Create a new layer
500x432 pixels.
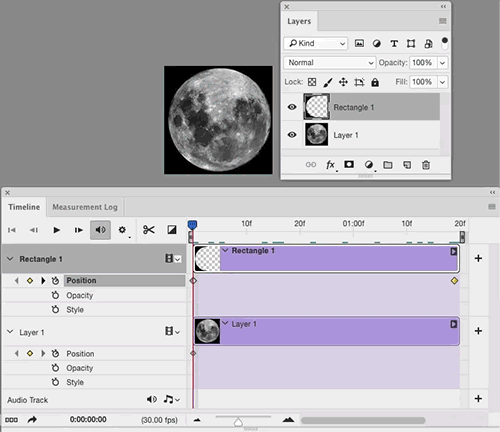coord(407,165)
